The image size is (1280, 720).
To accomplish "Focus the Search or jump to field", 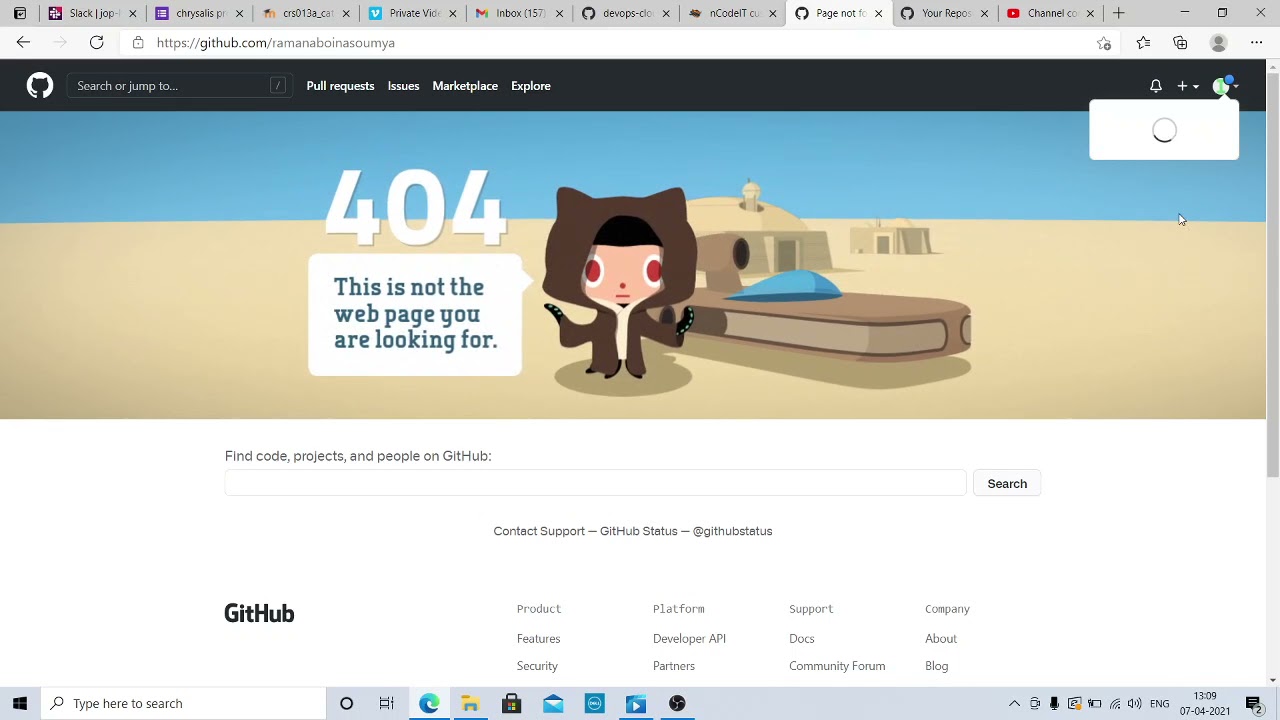I will click(180, 86).
